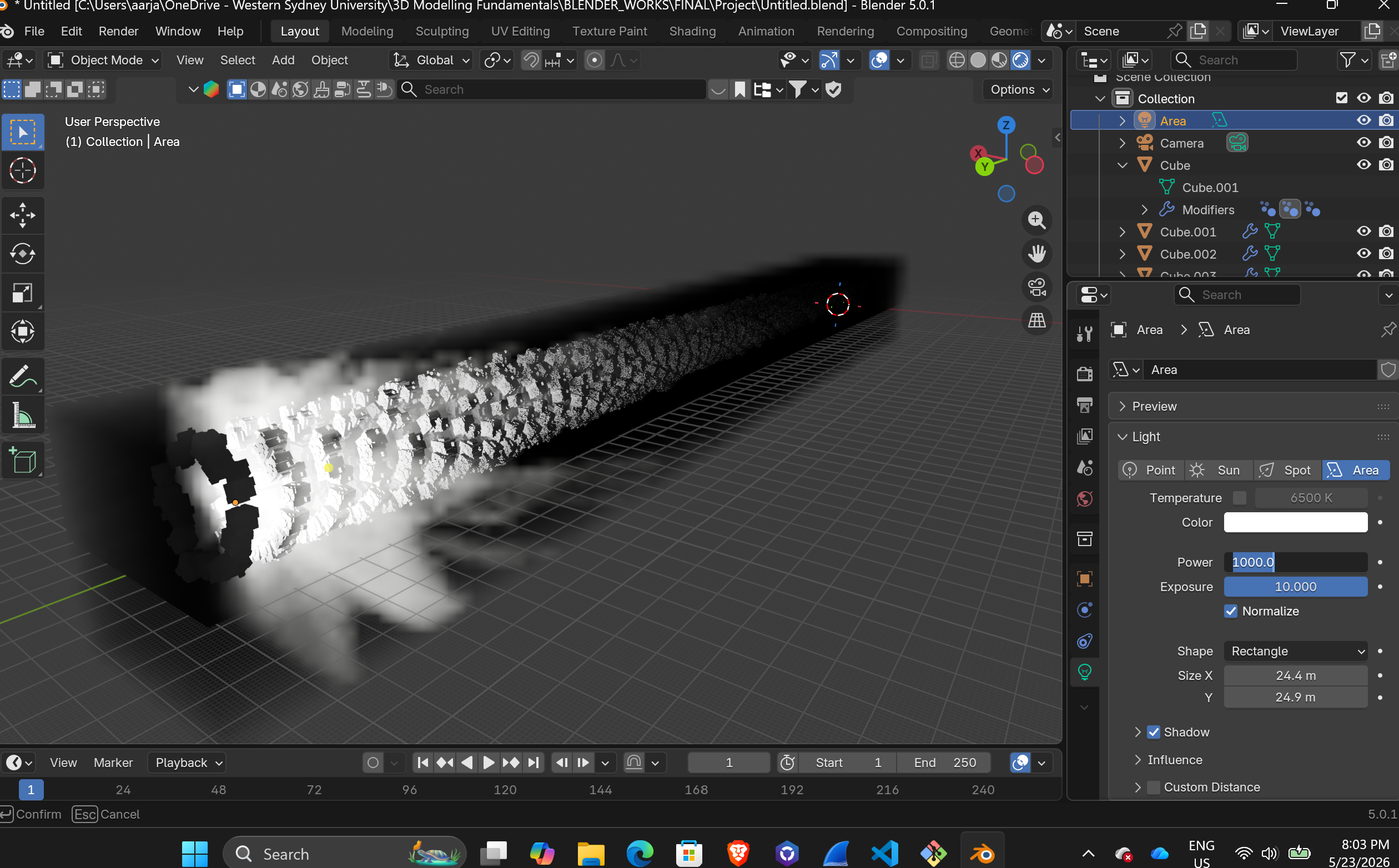Screen dimensions: 1399x868
Task: Switch perspective/orthographic projection icon
Action: pos(1037,320)
